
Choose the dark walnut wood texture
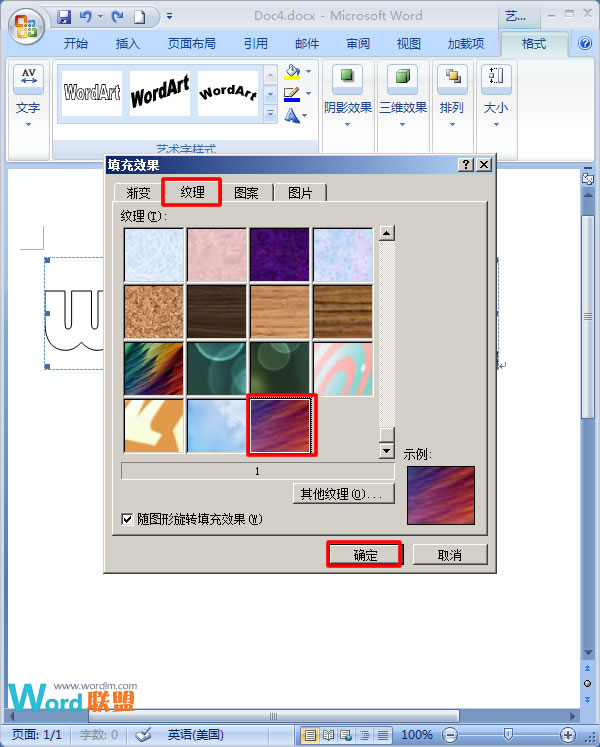click(x=217, y=312)
